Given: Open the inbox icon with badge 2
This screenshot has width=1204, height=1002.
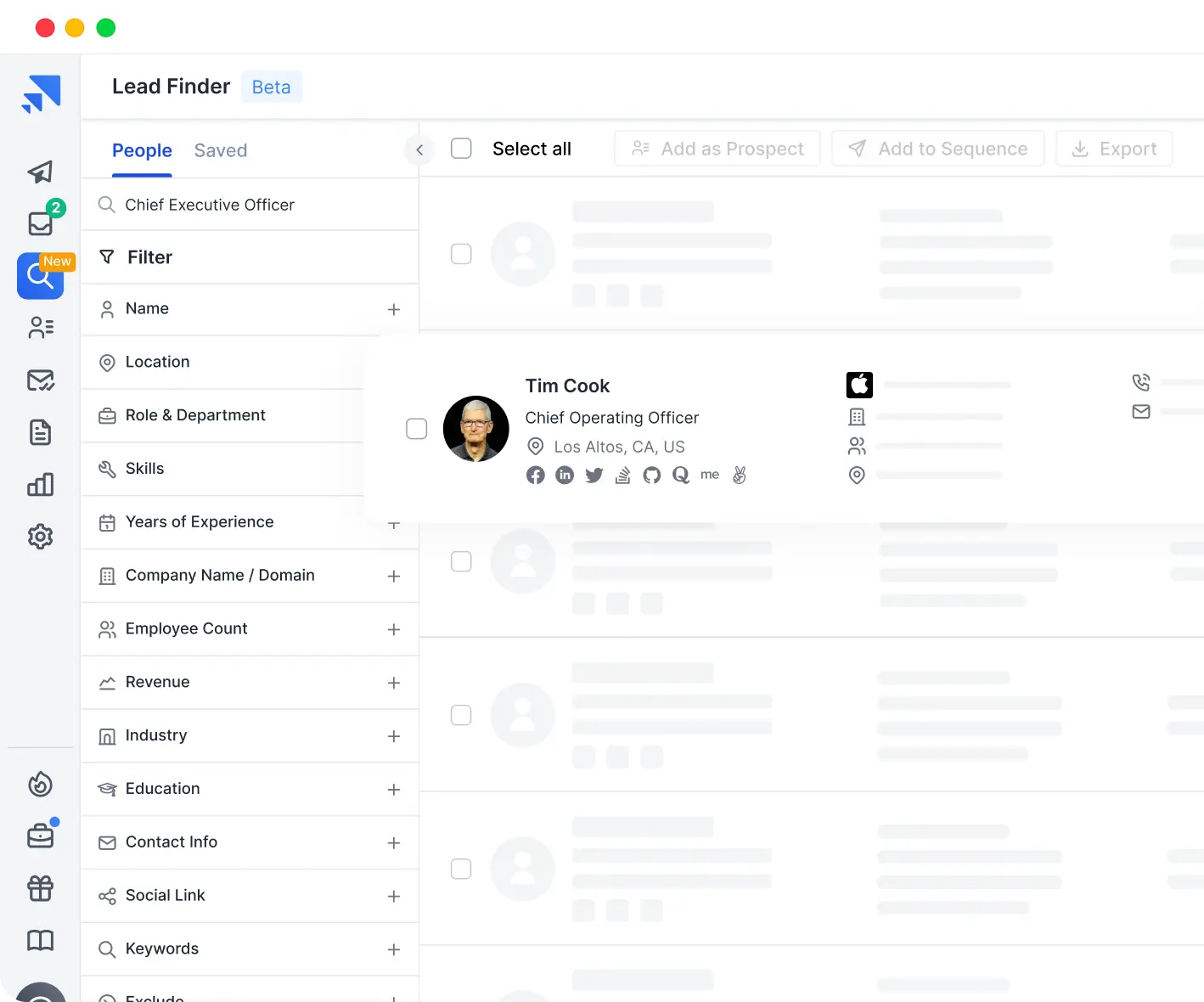Looking at the screenshot, I should 41,223.
